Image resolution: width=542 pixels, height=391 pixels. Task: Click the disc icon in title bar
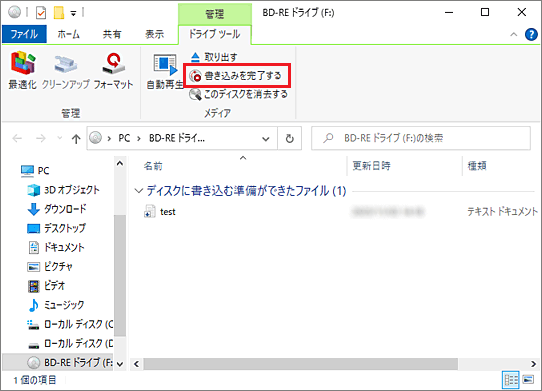click(15, 12)
